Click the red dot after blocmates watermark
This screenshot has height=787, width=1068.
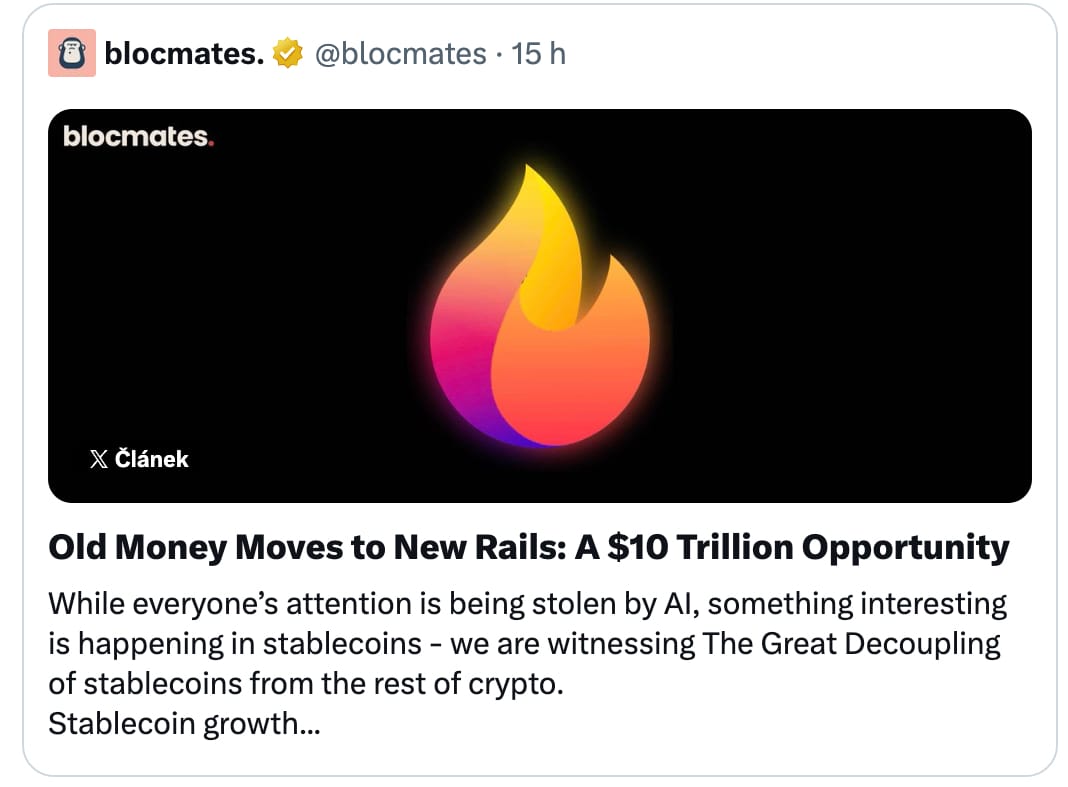(x=211, y=143)
